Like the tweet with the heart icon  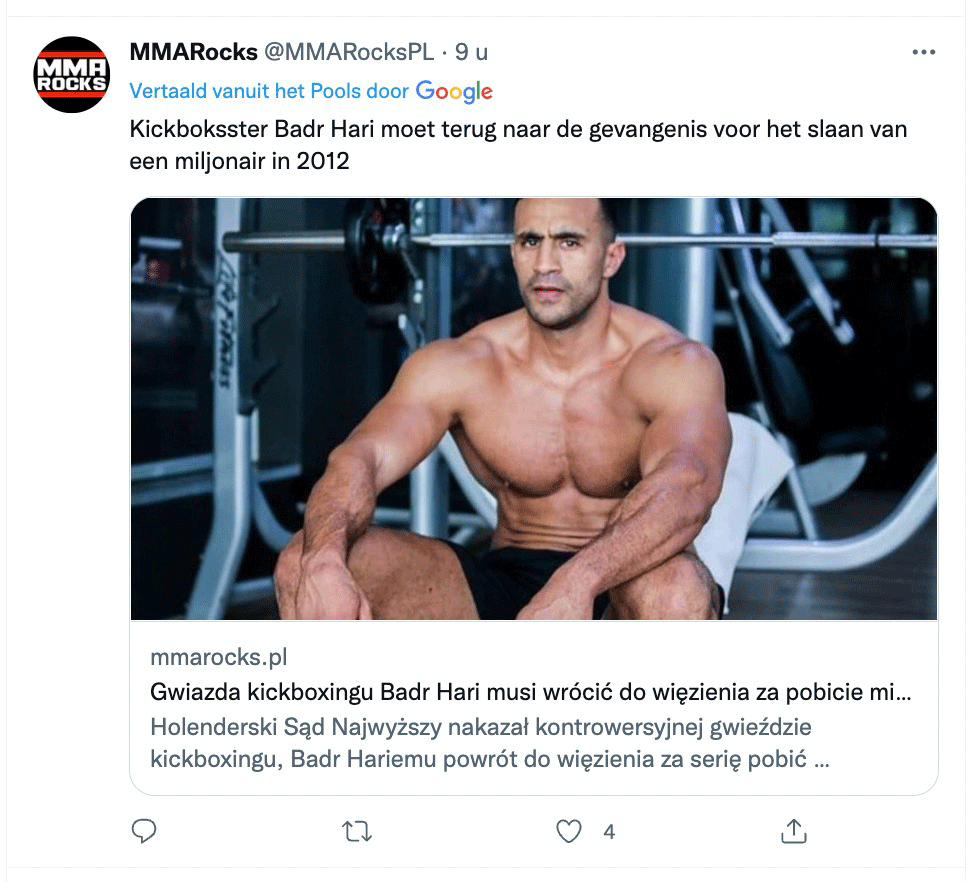point(568,831)
